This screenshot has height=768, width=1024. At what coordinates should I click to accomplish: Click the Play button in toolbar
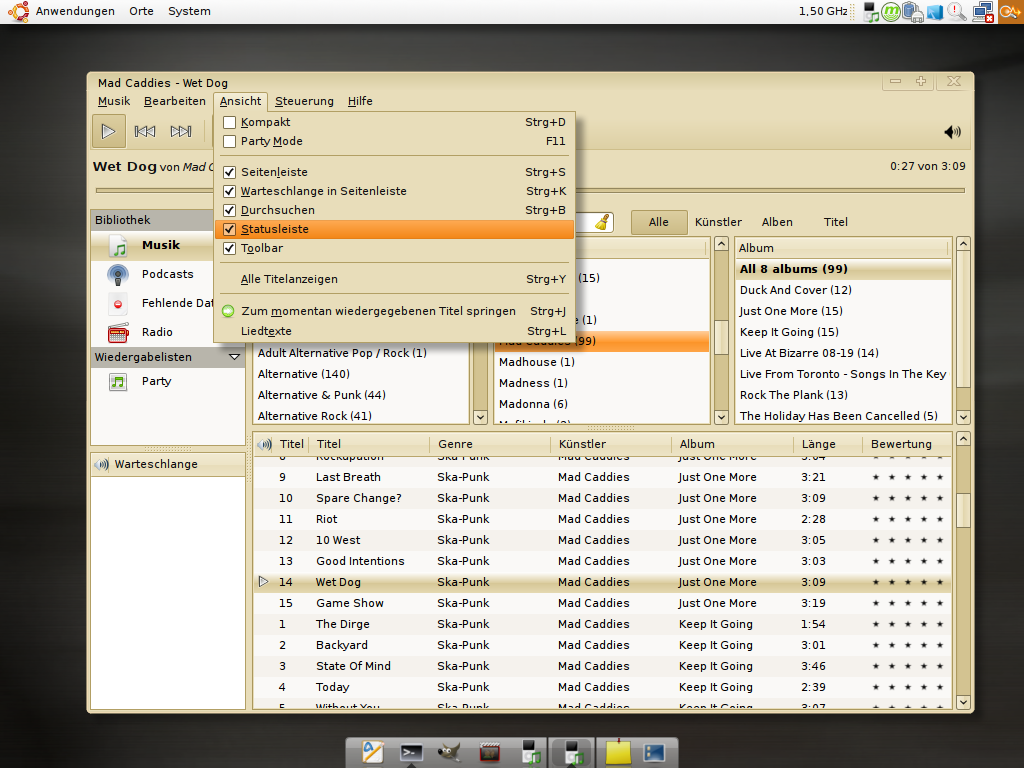coord(109,131)
